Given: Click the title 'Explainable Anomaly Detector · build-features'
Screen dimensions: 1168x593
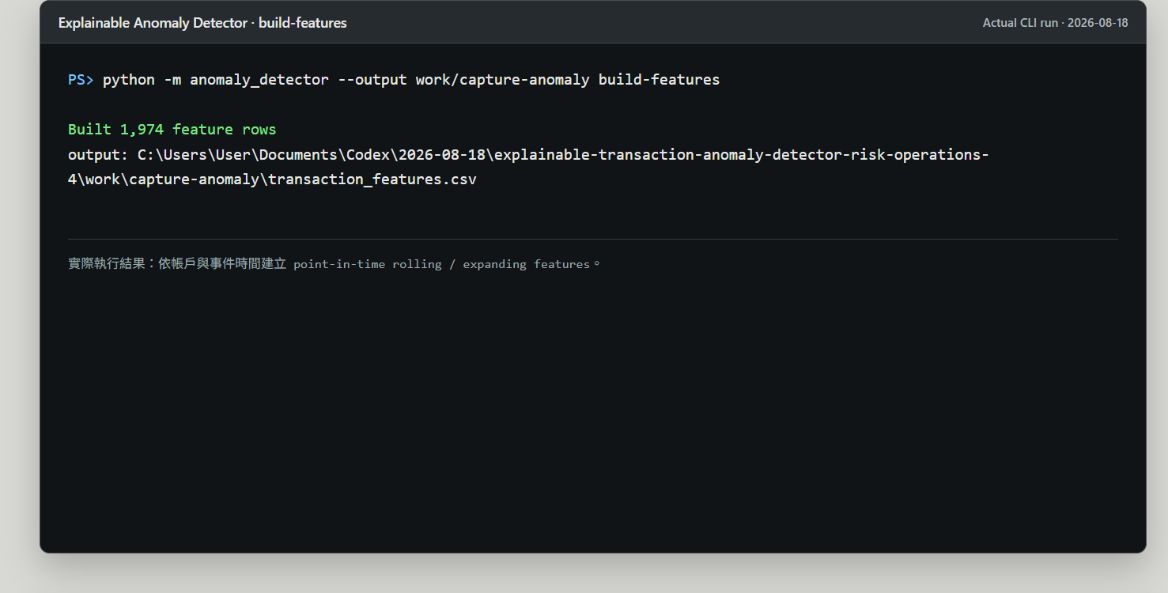Looking at the screenshot, I should point(203,23).
